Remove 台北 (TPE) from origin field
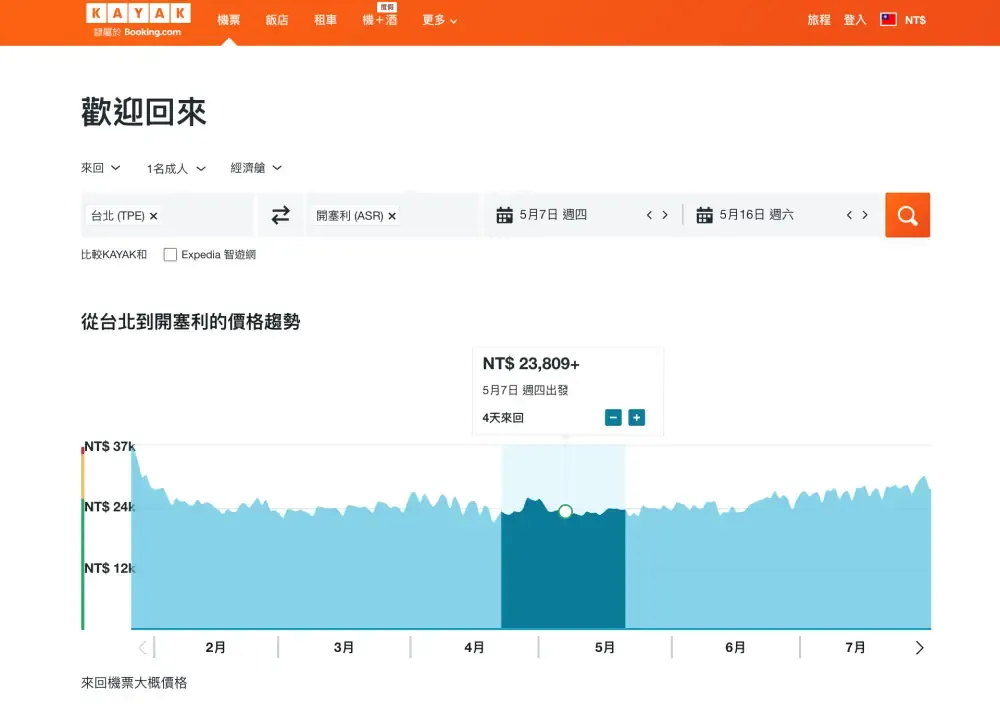 [x=156, y=214]
